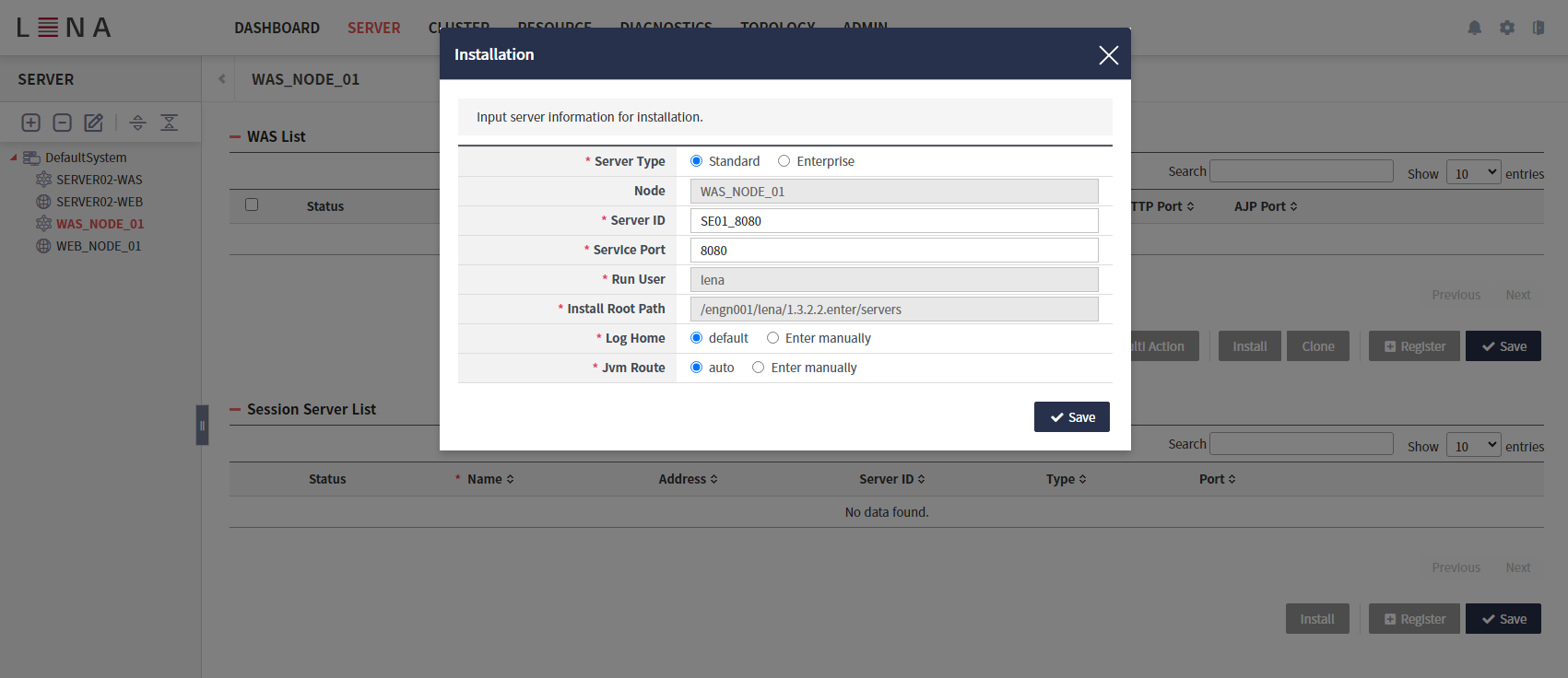
Task: Click Save in the Installation dialog
Action: (x=1071, y=417)
